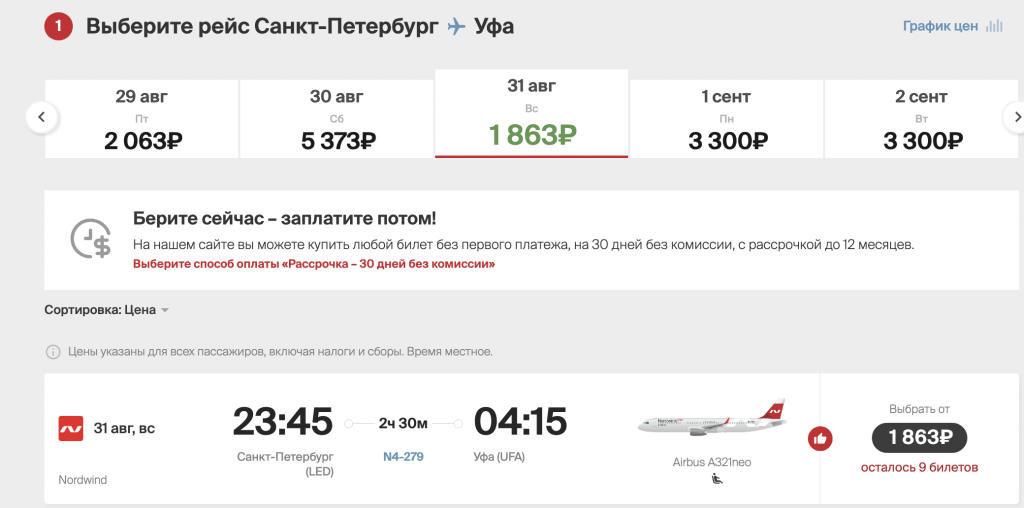Click the info icon beside price note

[x=53, y=352]
